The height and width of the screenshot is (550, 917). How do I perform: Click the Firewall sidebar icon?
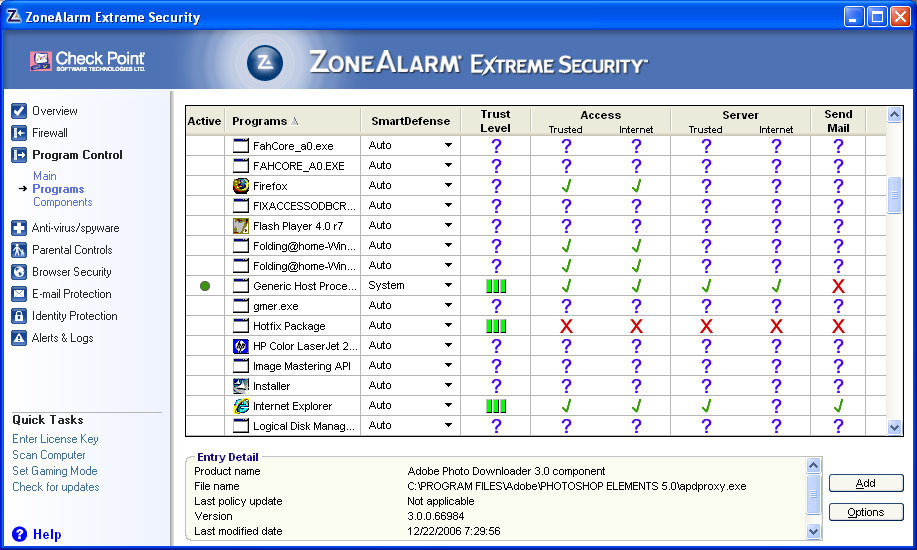pos(19,133)
